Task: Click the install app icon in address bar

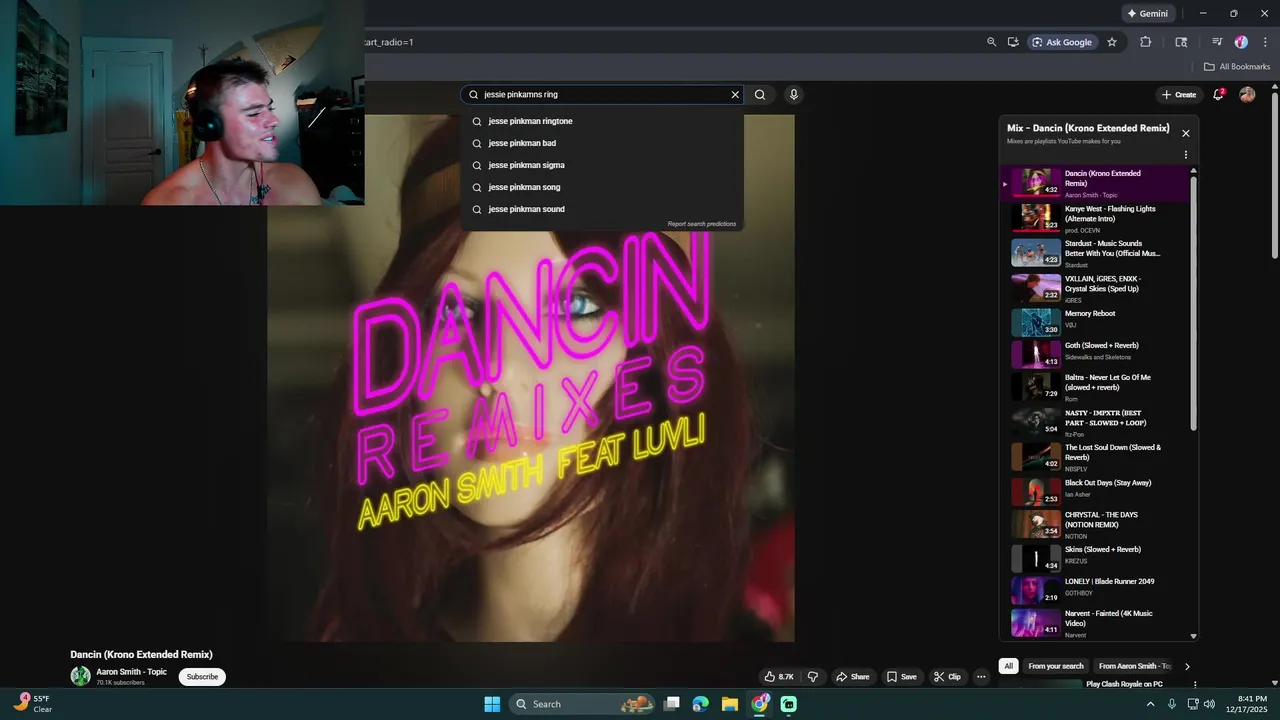Action: (x=1013, y=42)
